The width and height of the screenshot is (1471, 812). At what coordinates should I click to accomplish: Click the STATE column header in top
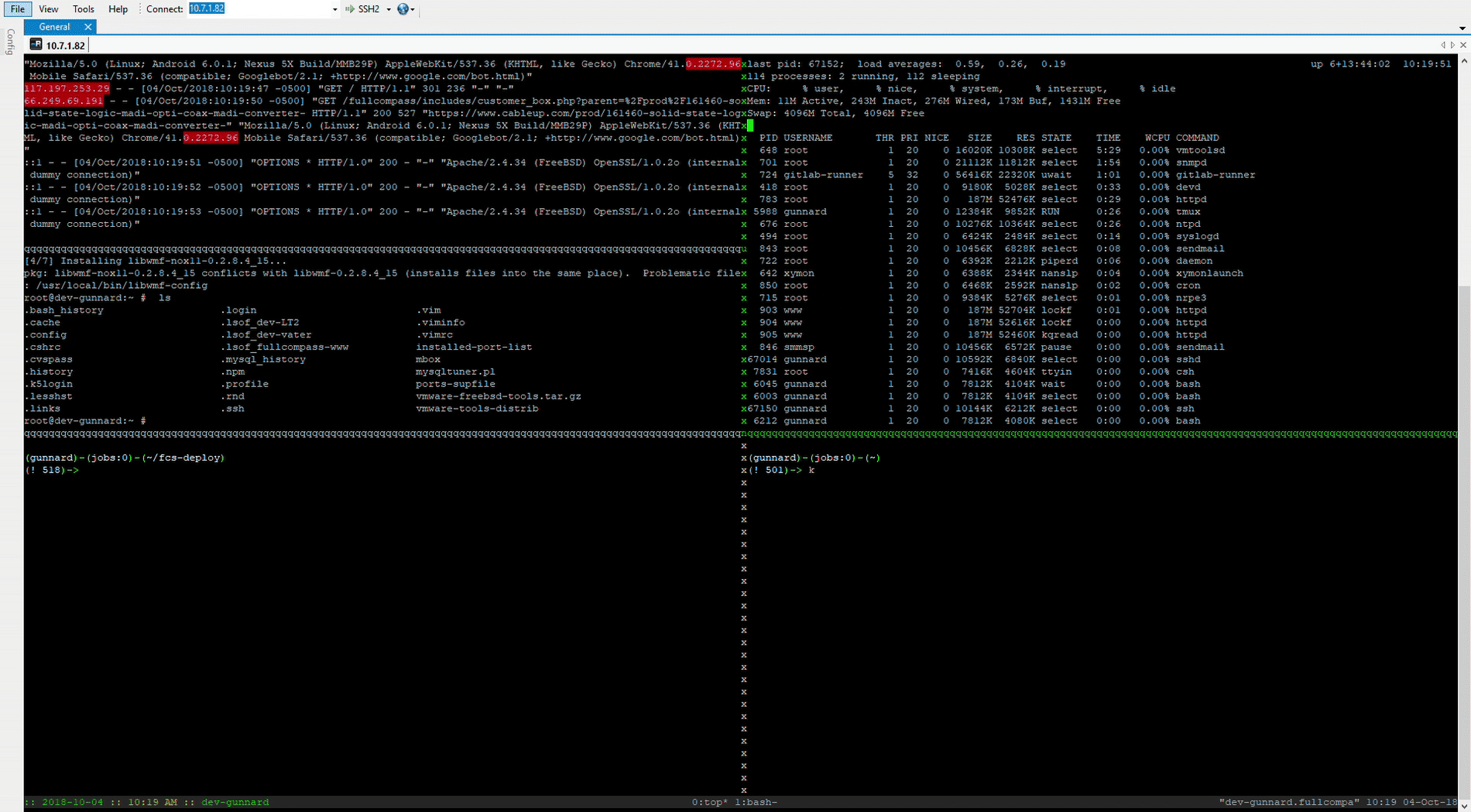[1056, 138]
